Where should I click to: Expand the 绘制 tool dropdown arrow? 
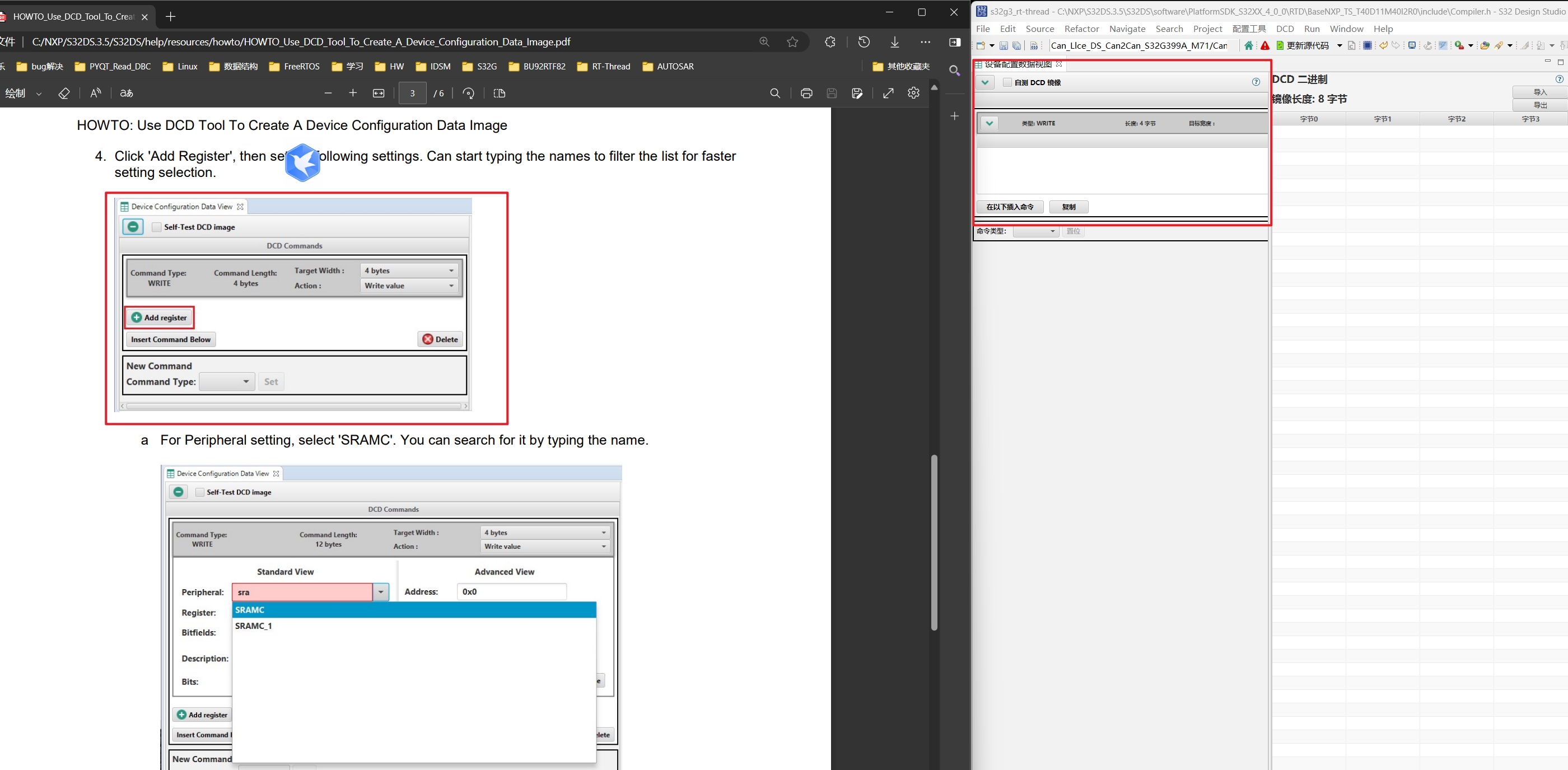click(x=40, y=93)
